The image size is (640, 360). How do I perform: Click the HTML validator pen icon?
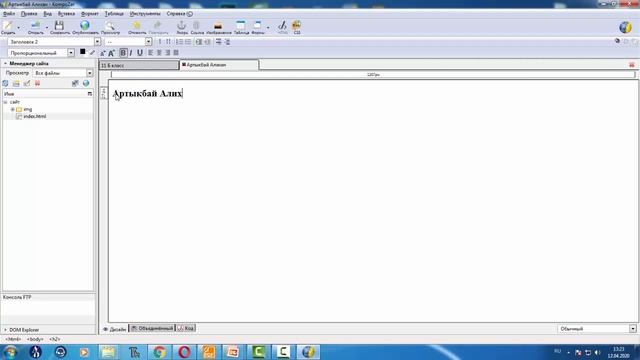[282, 27]
